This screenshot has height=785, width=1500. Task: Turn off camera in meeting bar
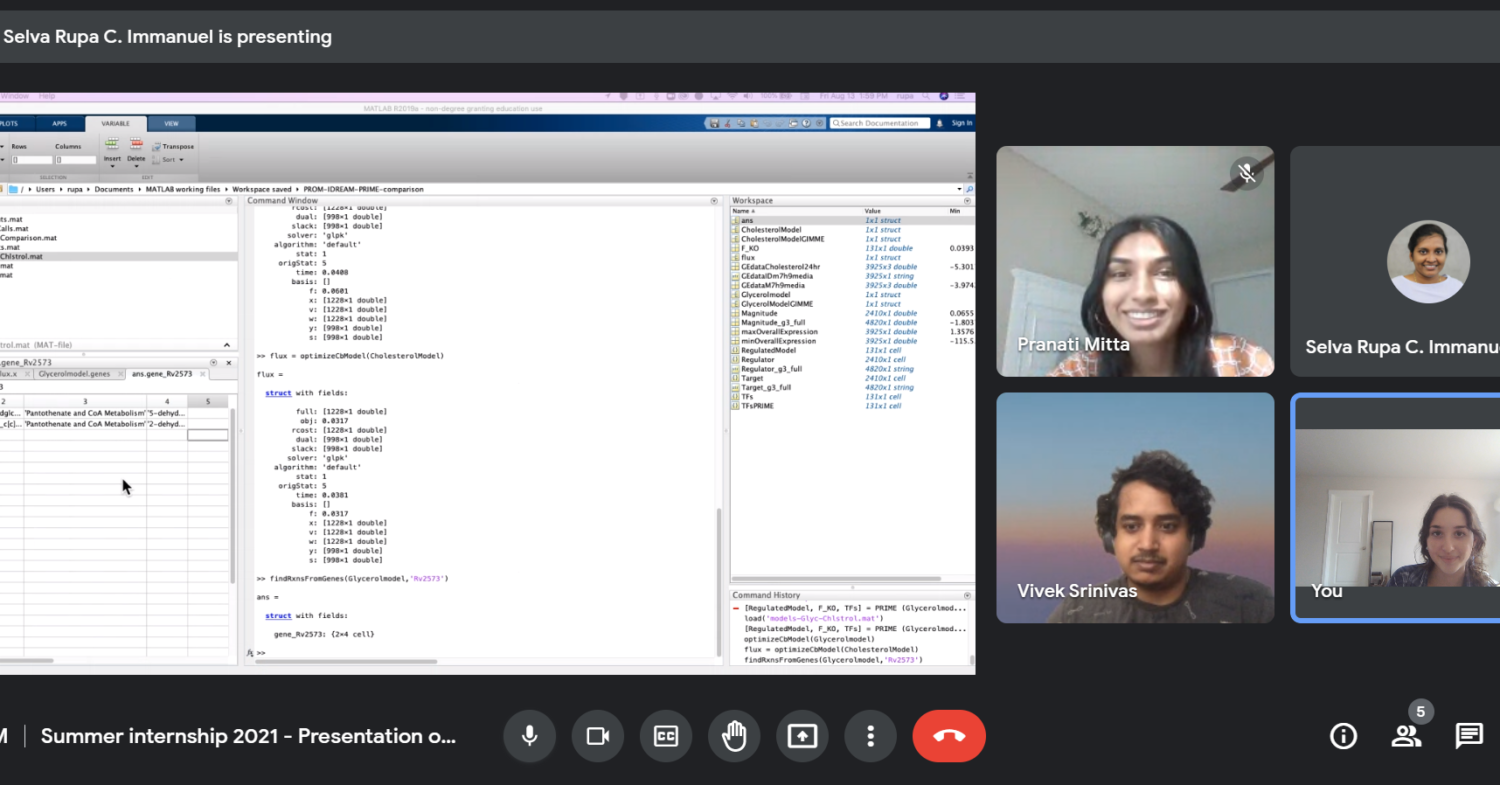pyautogui.click(x=598, y=737)
